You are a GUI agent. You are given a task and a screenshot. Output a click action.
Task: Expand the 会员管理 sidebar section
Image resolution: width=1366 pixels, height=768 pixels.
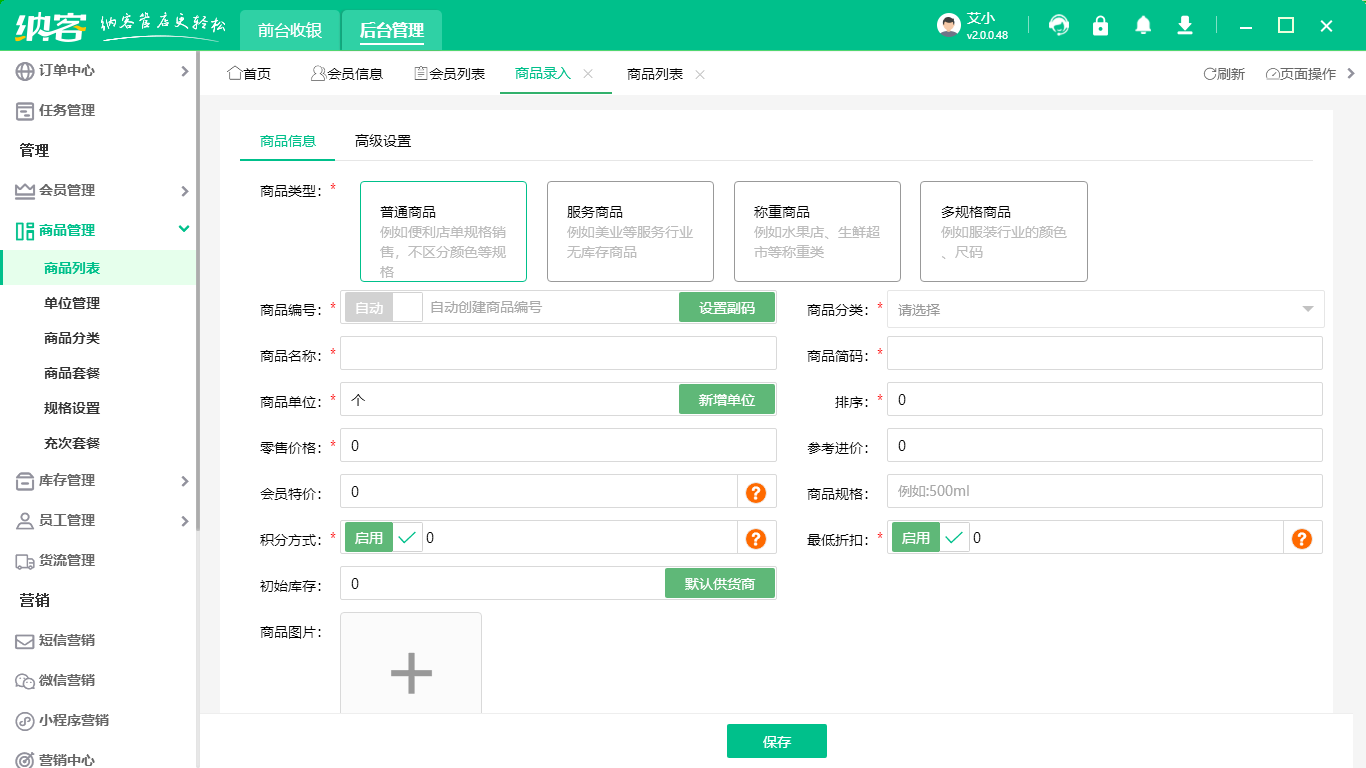coord(70,190)
